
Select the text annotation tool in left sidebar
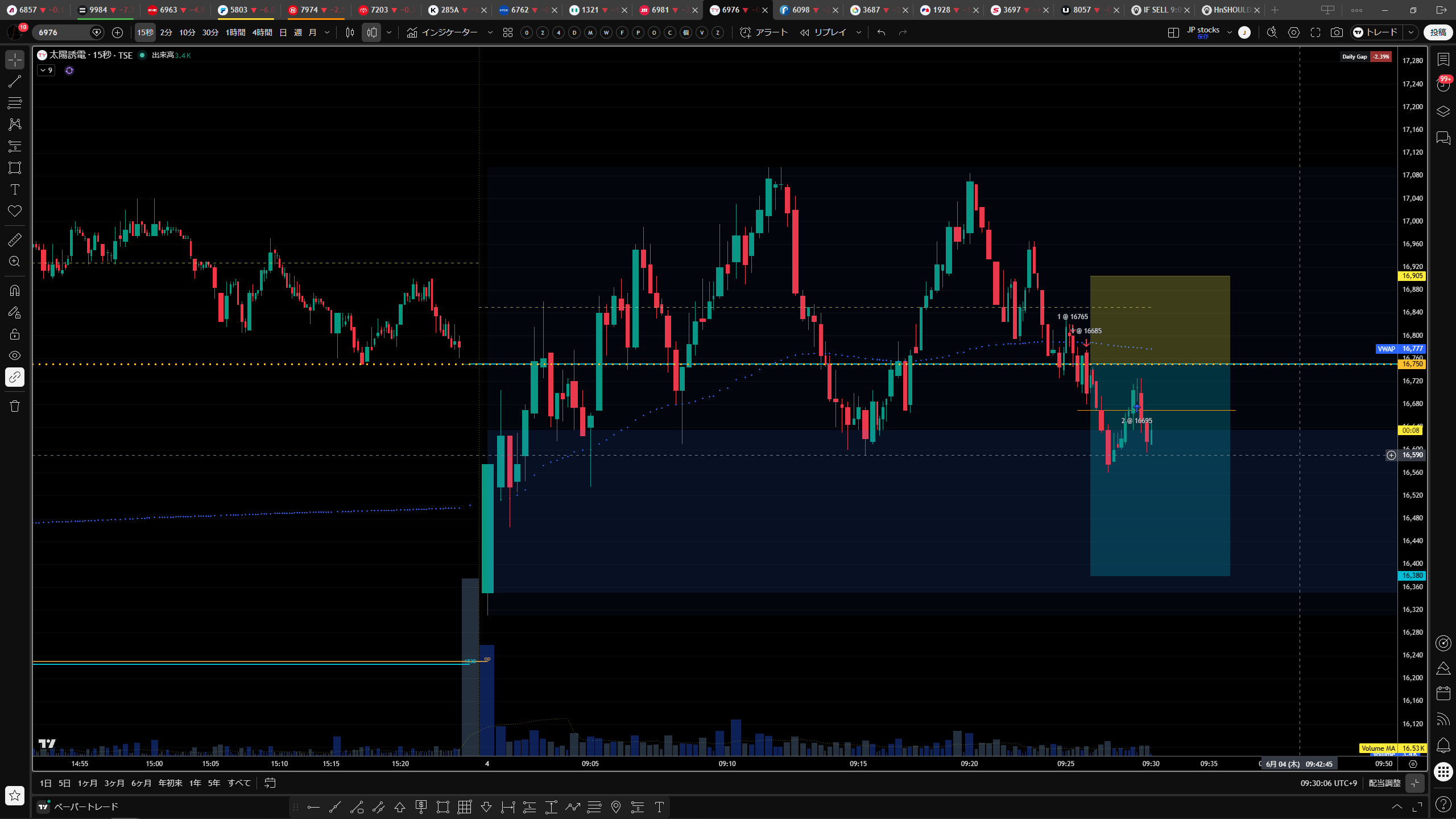point(15,189)
